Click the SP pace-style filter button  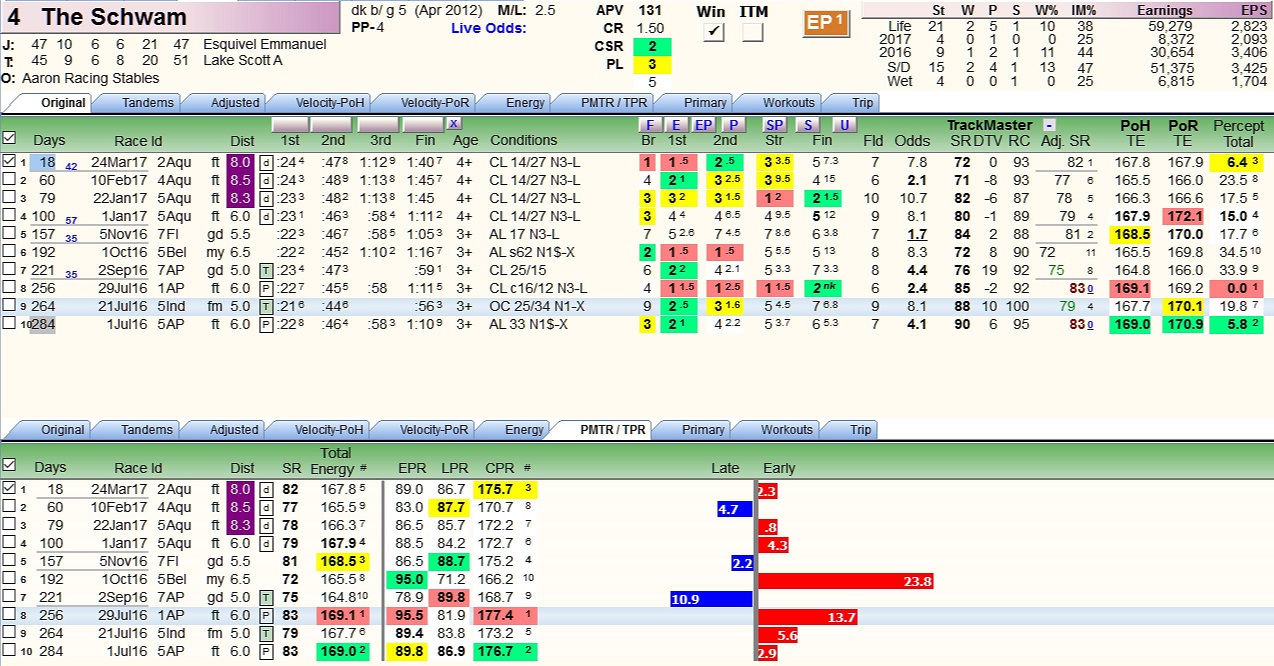(x=775, y=124)
